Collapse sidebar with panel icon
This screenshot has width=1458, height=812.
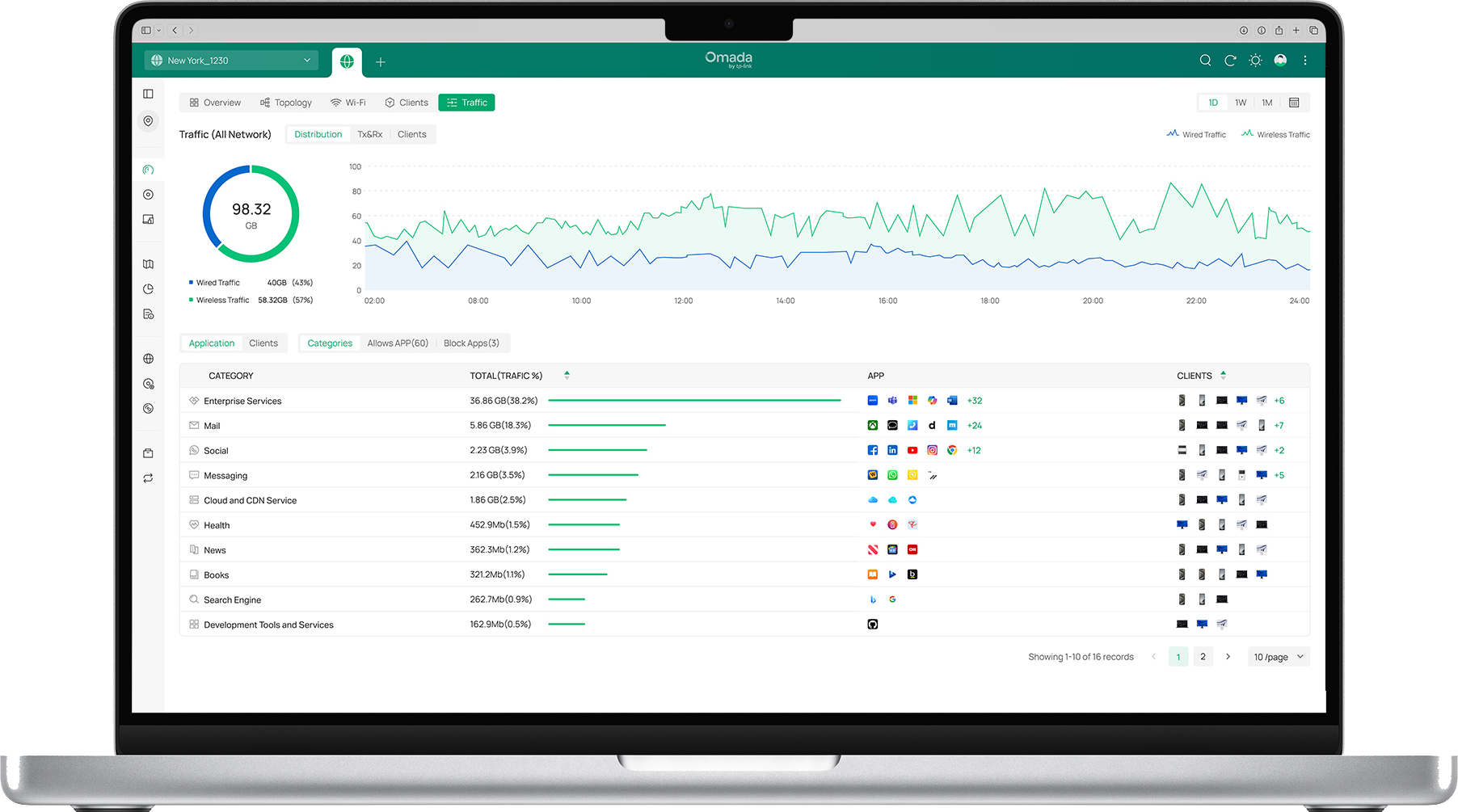148,94
